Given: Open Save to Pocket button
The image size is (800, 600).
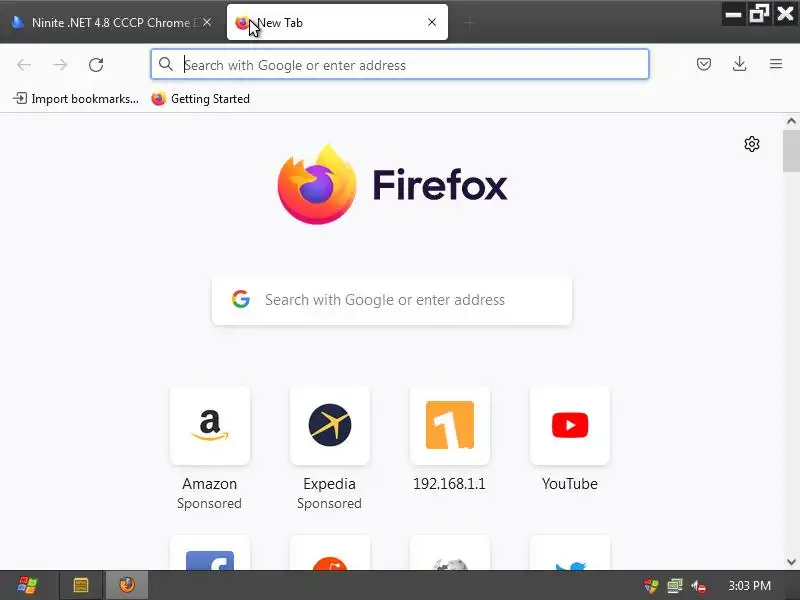Looking at the screenshot, I should (x=704, y=64).
